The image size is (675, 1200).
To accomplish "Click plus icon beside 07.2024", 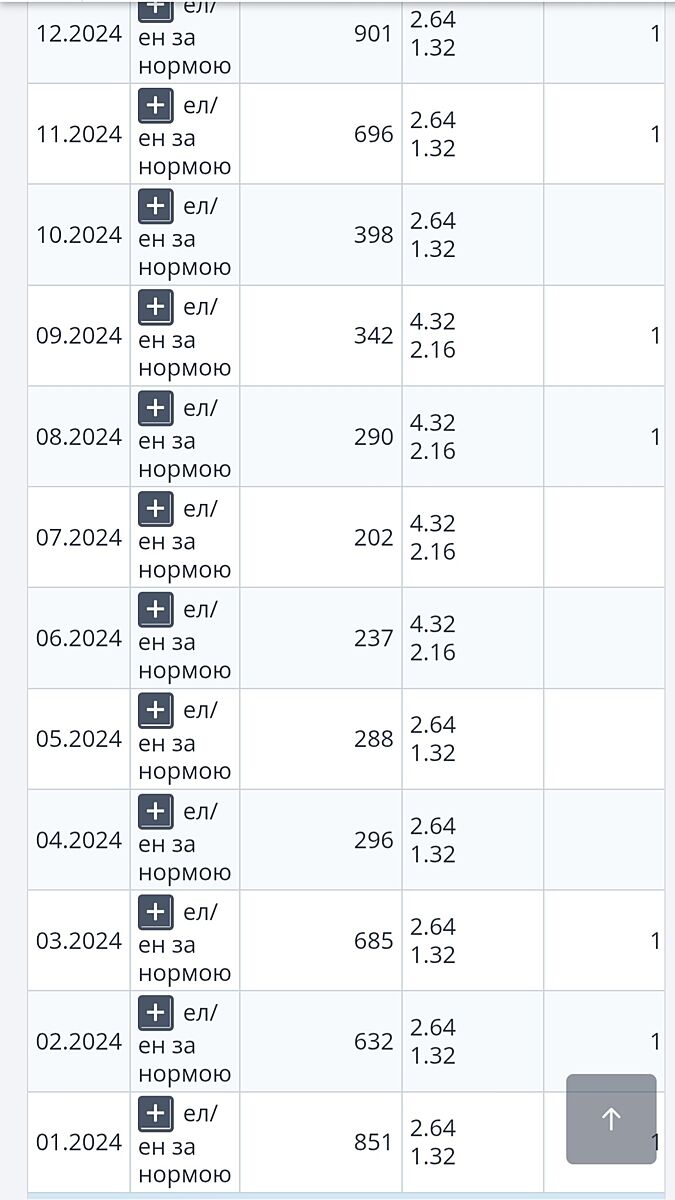I will click(x=155, y=508).
